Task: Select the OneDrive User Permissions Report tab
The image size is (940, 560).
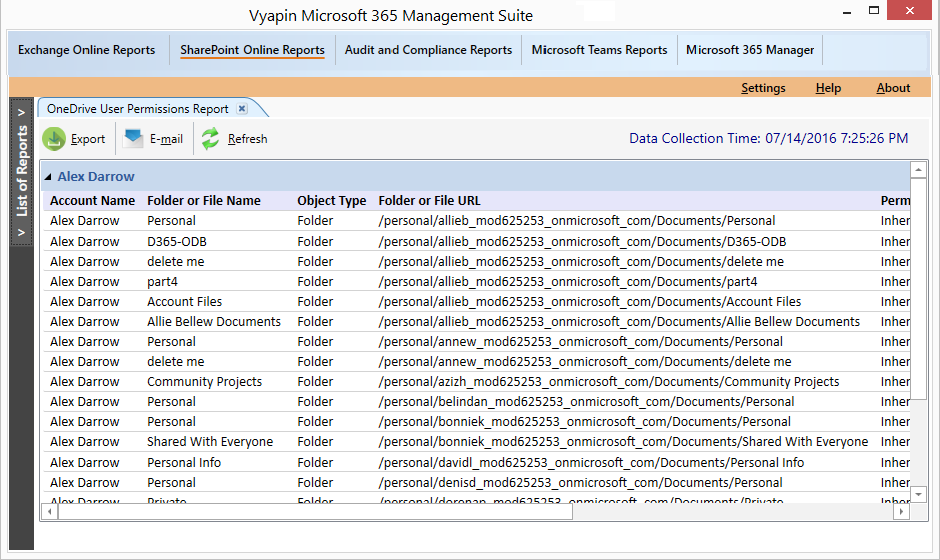Action: pos(137,109)
